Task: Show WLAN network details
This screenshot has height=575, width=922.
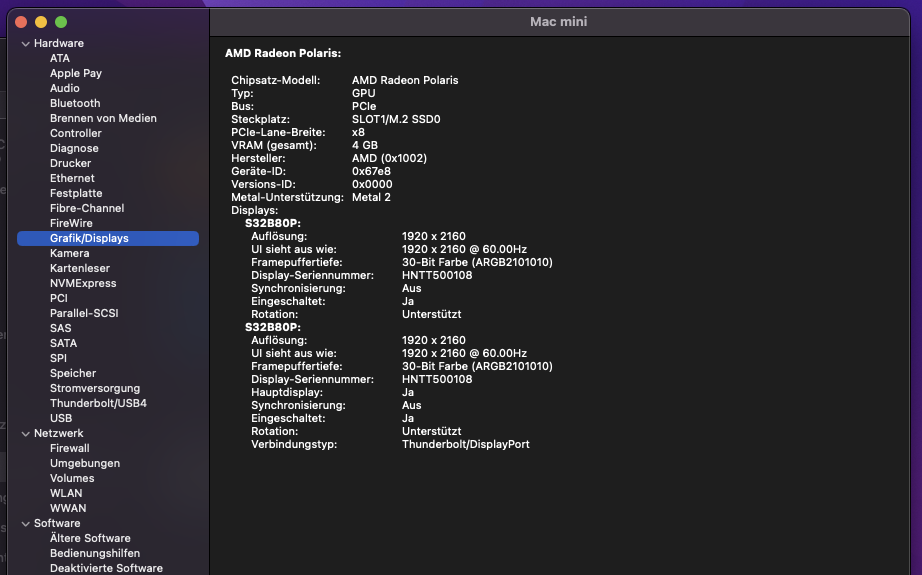Action: pos(66,493)
